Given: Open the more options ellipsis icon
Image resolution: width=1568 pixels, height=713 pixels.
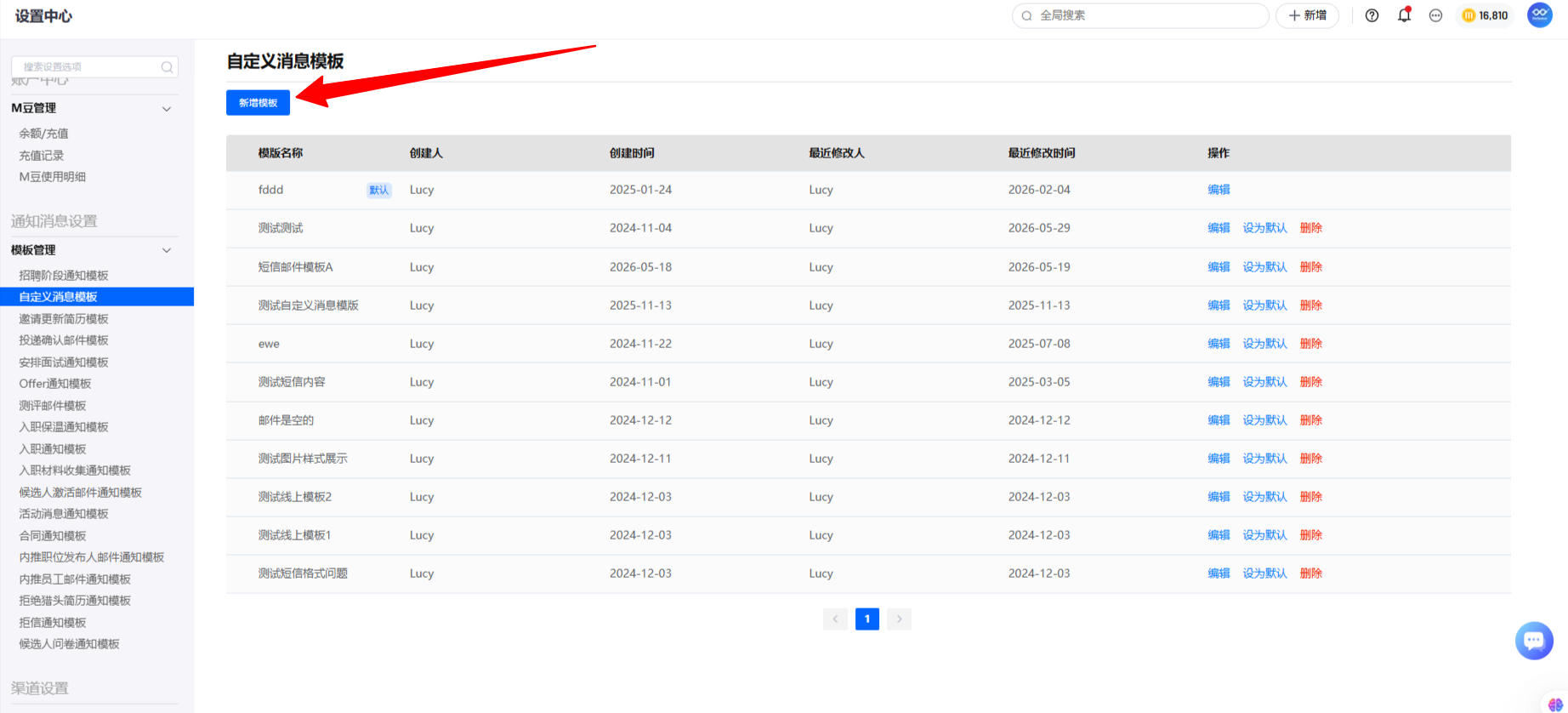Looking at the screenshot, I should point(1435,15).
